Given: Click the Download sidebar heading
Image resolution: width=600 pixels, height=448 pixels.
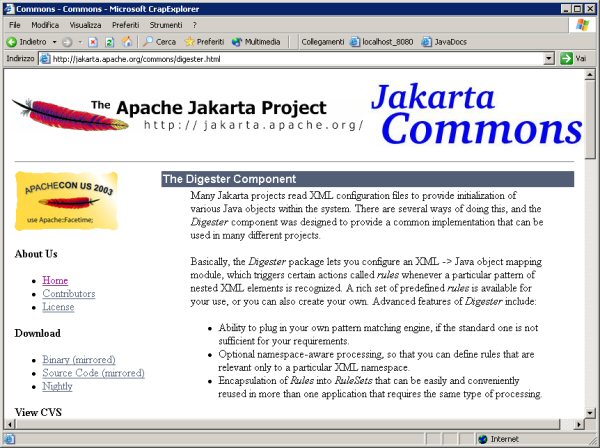Looking at the screenshot, I should coord(38,333).
